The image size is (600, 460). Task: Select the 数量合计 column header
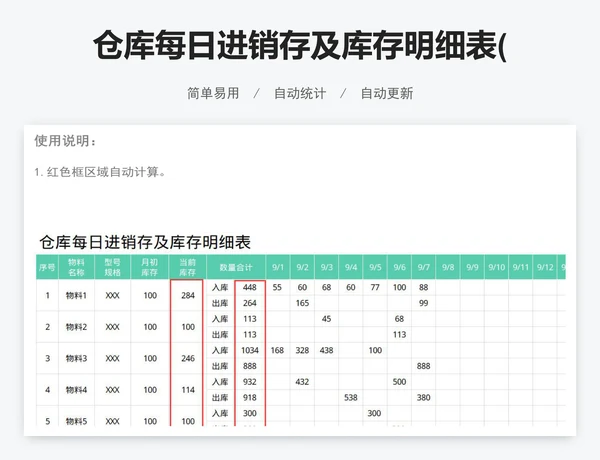click(x=236, y=267)
